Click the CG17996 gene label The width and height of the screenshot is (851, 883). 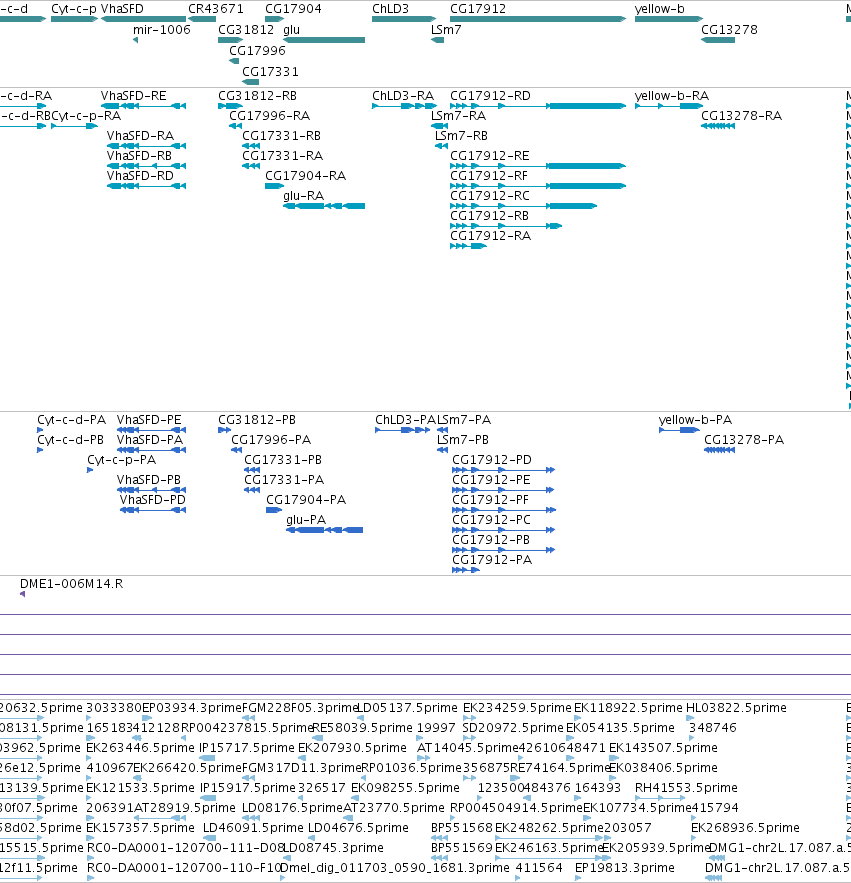(257, 51)
